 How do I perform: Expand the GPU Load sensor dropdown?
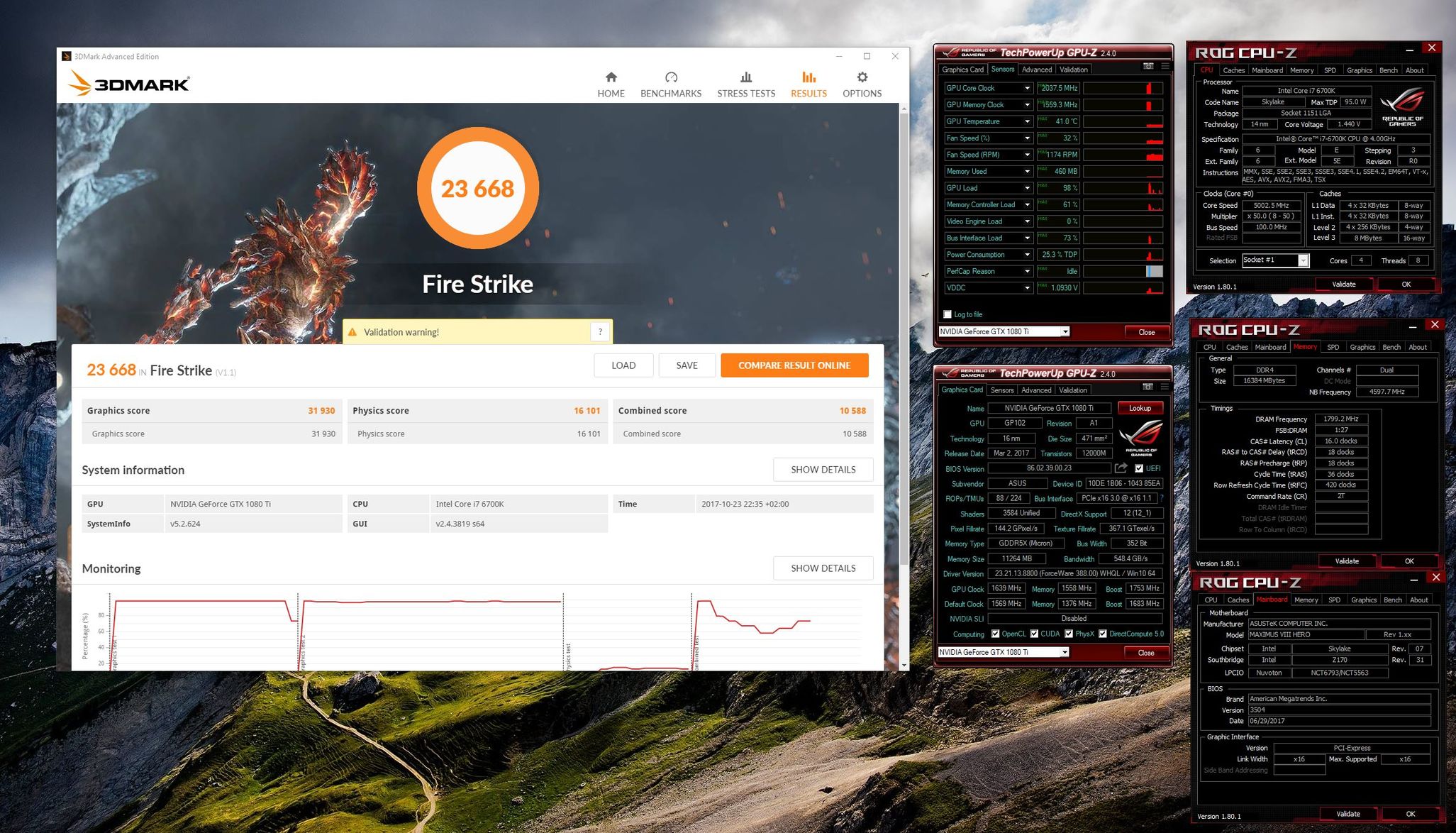coord(1026,188)
